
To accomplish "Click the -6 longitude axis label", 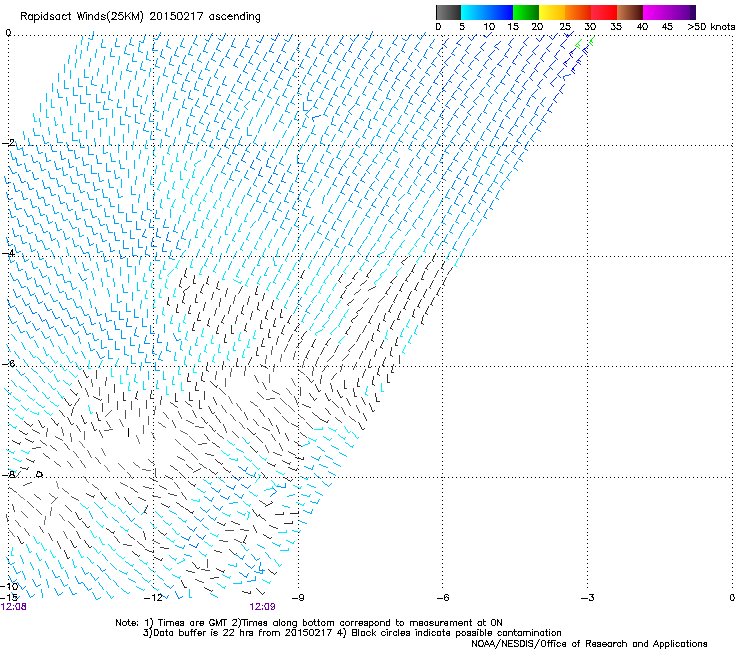I will point(443,598).
